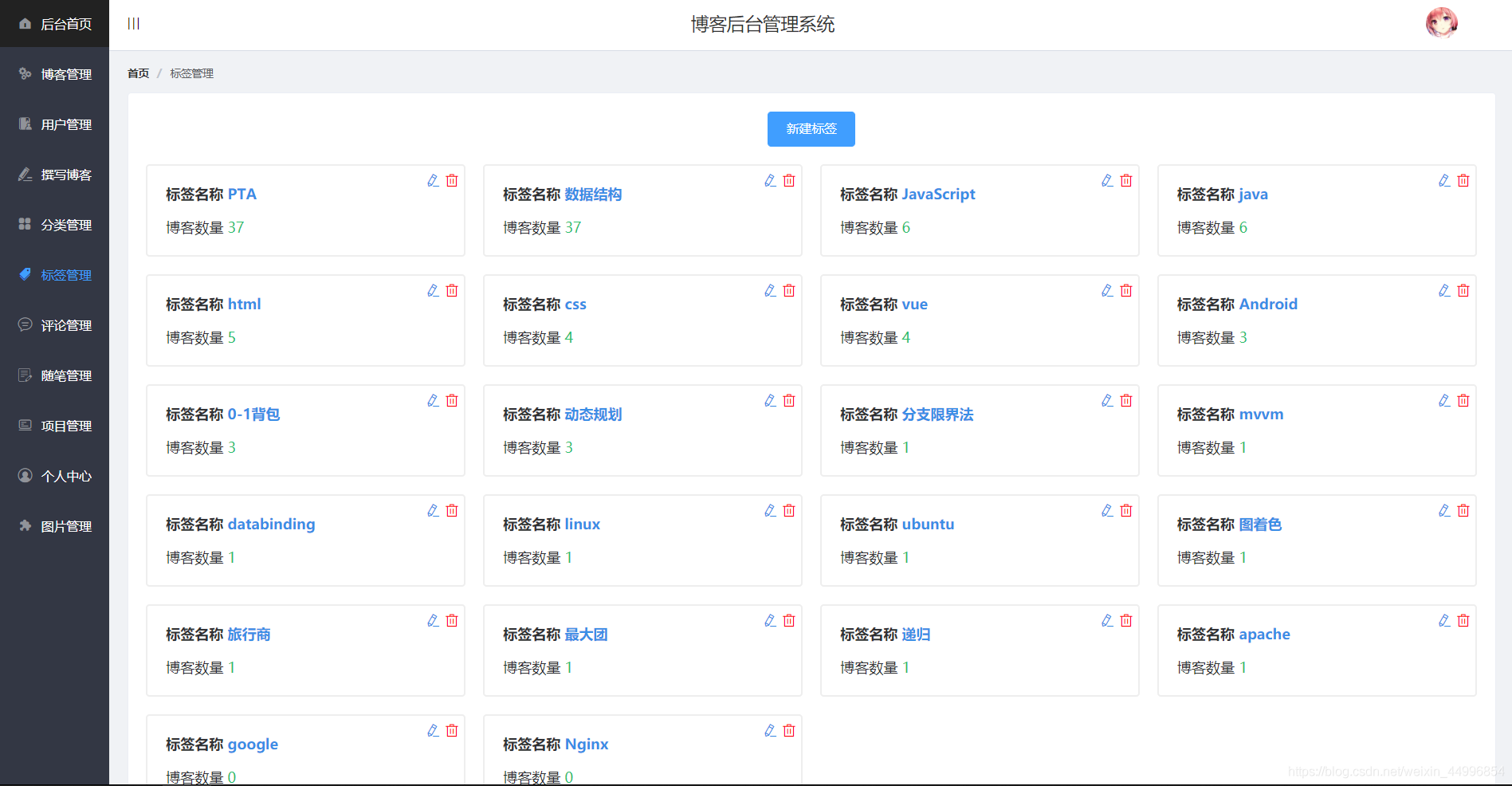Delete the Android tag
Image resolution: width=1512 pixels, height=786 pixels.
tap(1463, 290)
